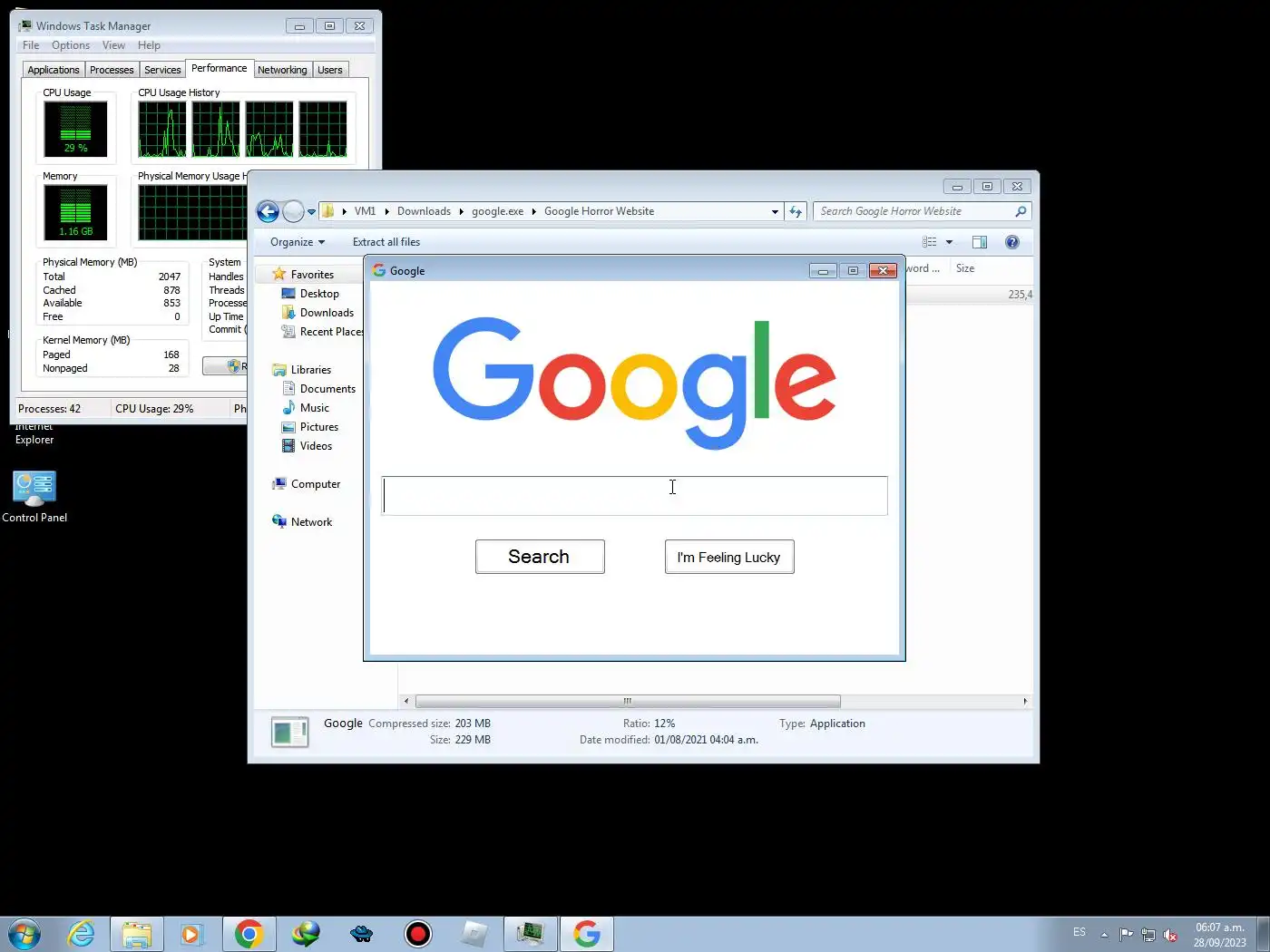Click the Change your view icon in Explorer
Viewport: 1270px width, 952px height.
pos(930,242)
